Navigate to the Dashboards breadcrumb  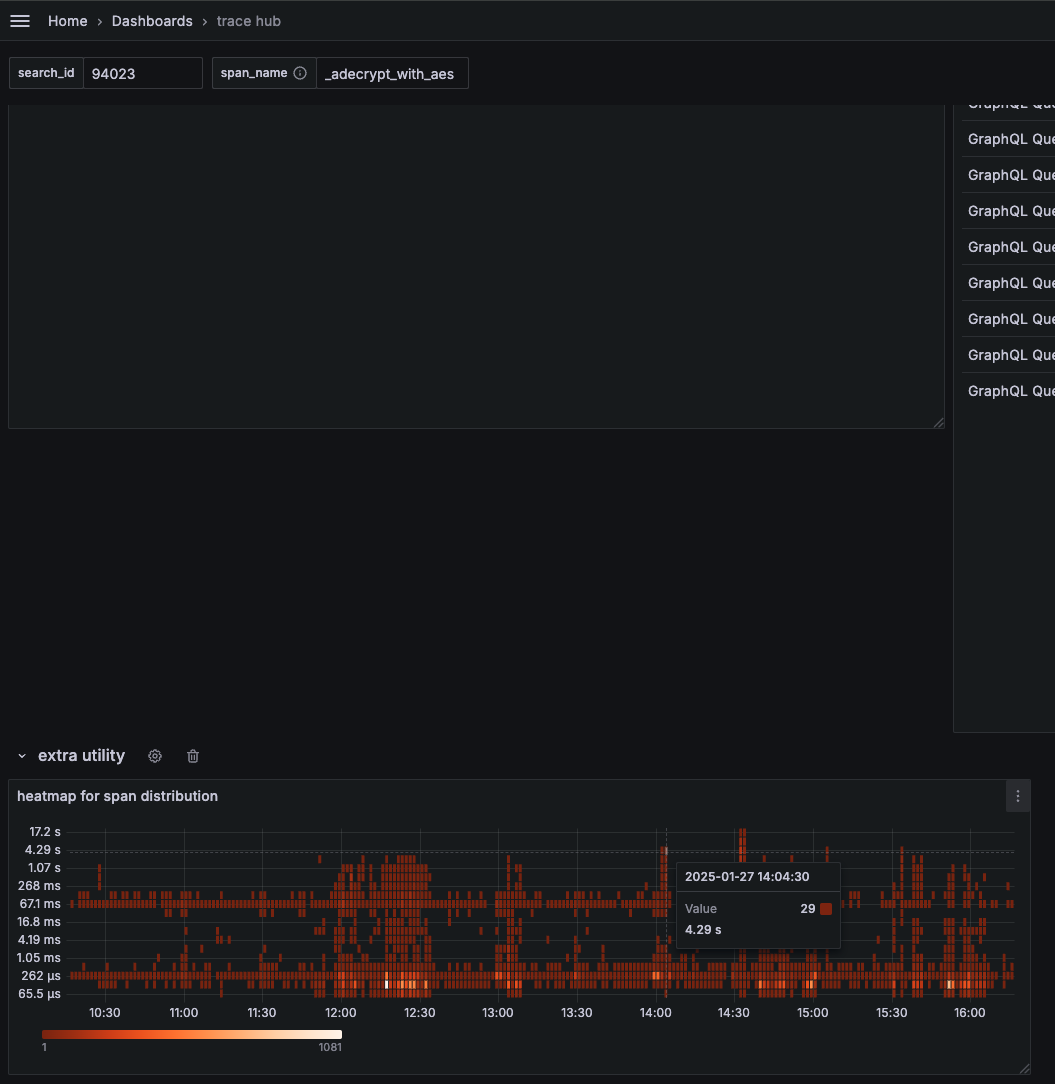152,21
